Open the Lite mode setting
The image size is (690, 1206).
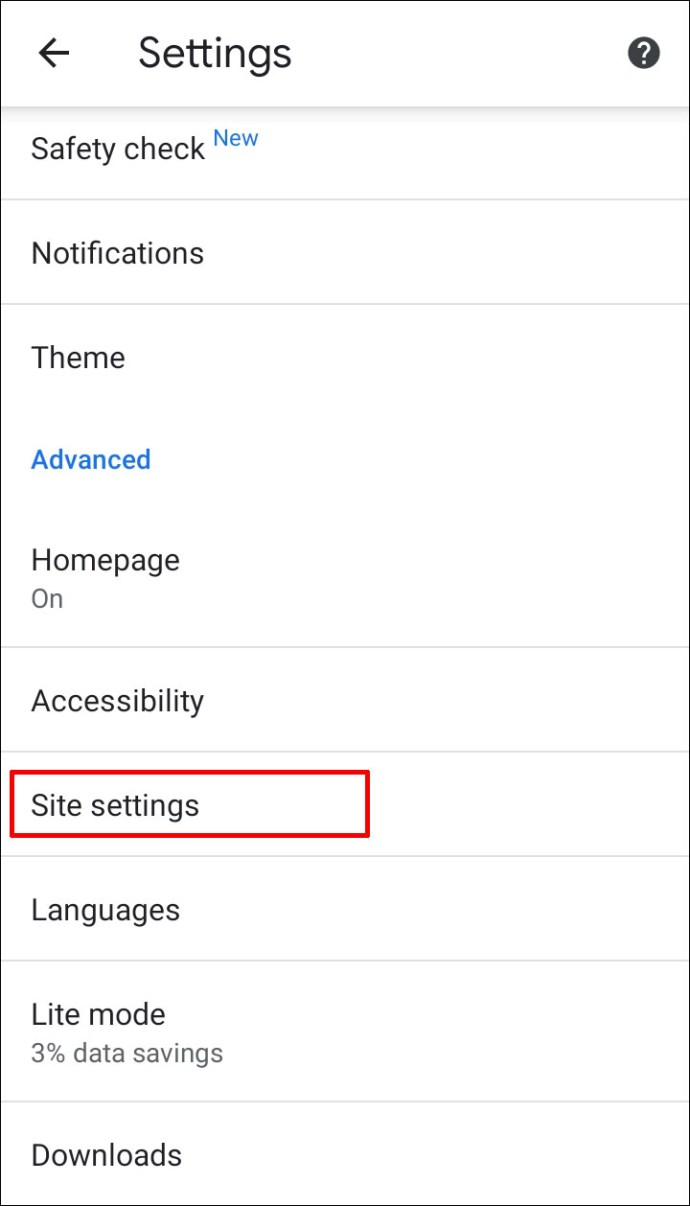98,1015
